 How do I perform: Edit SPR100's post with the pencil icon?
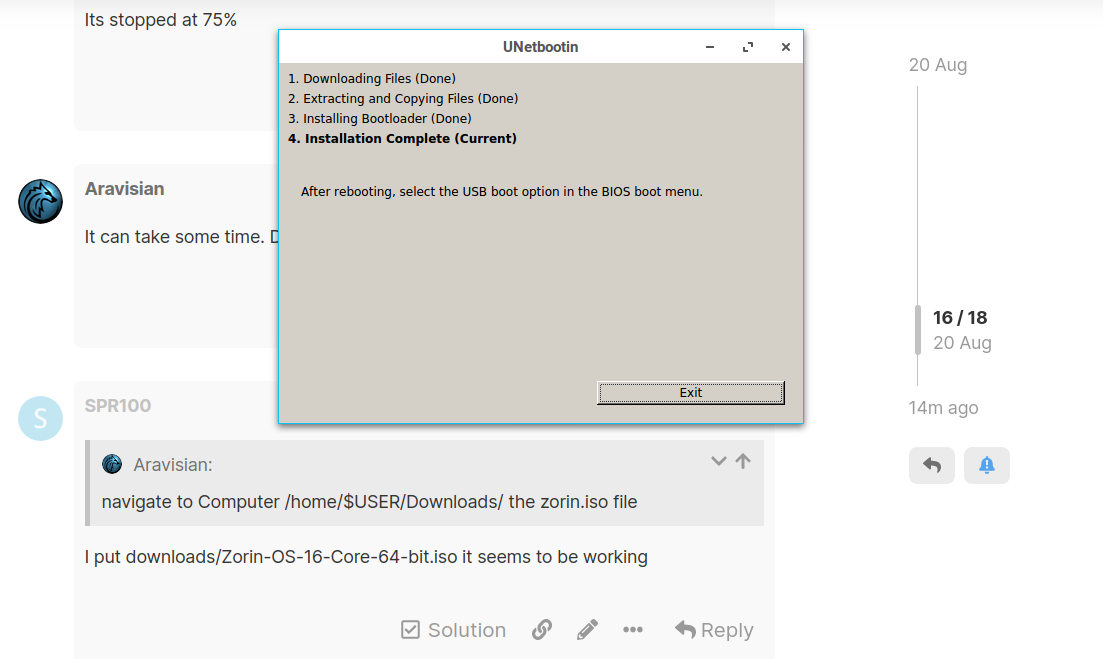pyautogui.click(x=587, y=629)
